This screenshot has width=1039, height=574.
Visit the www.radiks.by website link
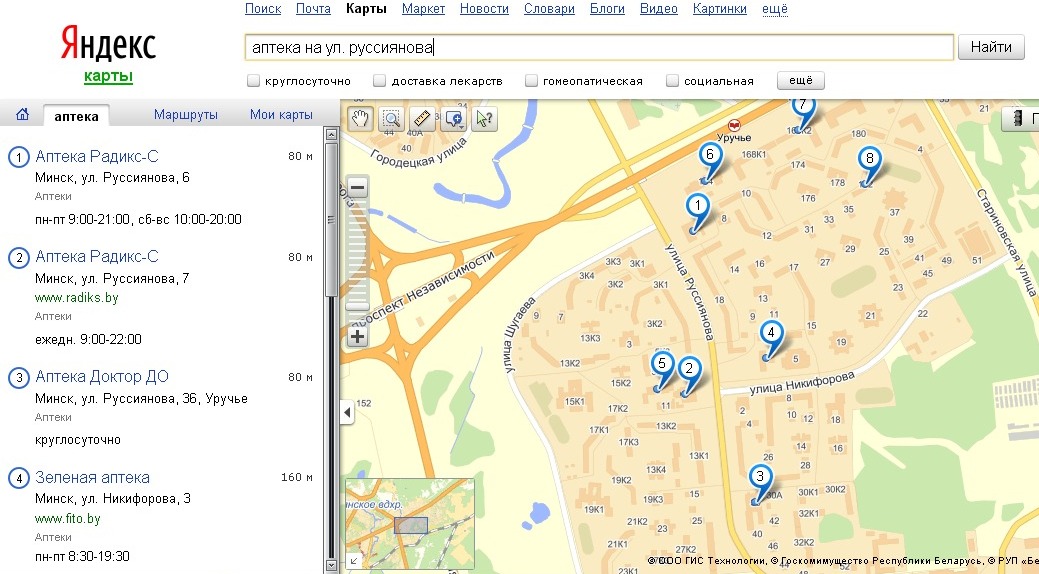pos(77,298)
